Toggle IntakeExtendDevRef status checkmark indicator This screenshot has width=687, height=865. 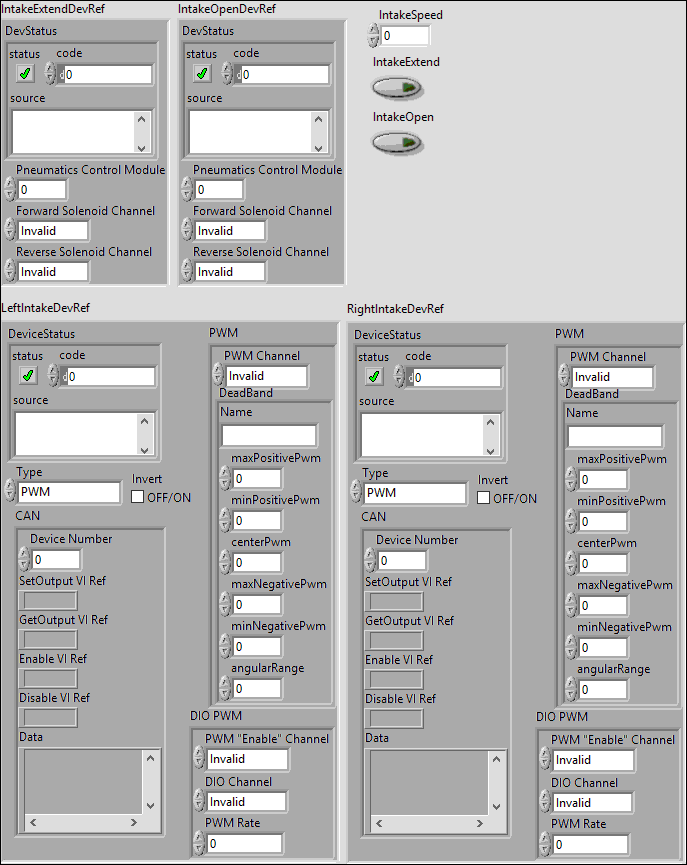(25, 73)
